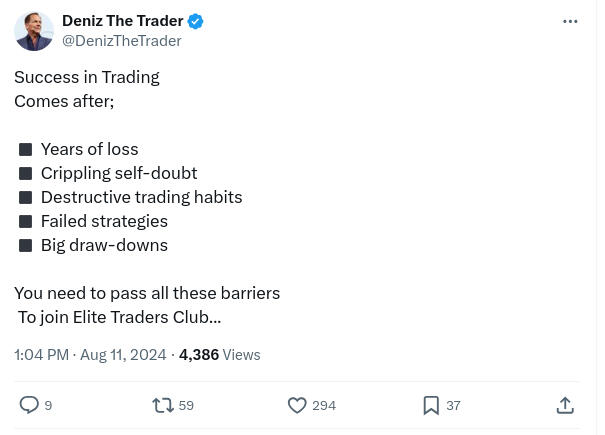Viewport: 605px width, 435px height.
Task: Click the "Success in Trading" tweet text
Action: (87, 77)
